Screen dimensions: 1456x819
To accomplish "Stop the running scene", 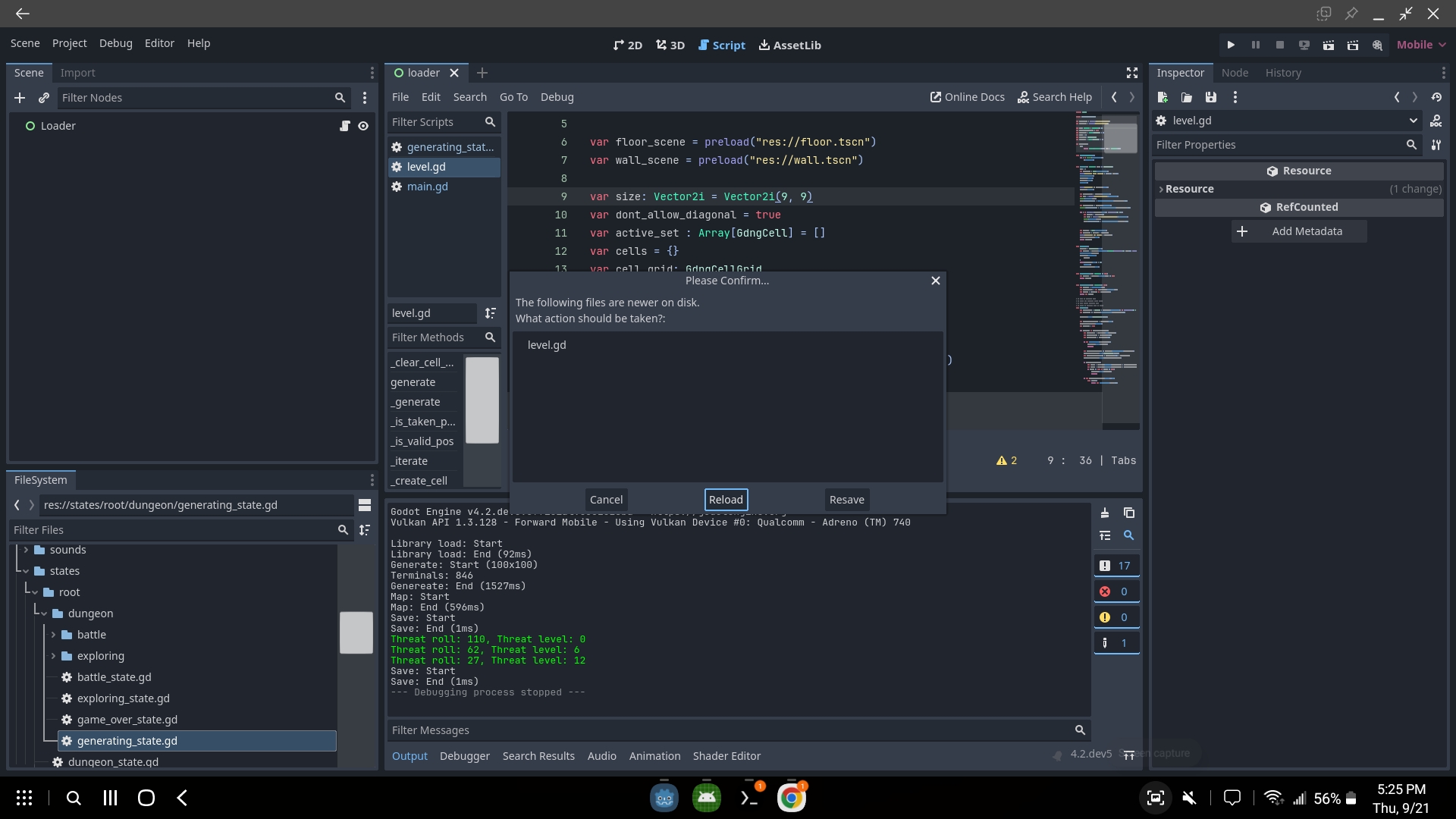I will (x=1280, y=45).
